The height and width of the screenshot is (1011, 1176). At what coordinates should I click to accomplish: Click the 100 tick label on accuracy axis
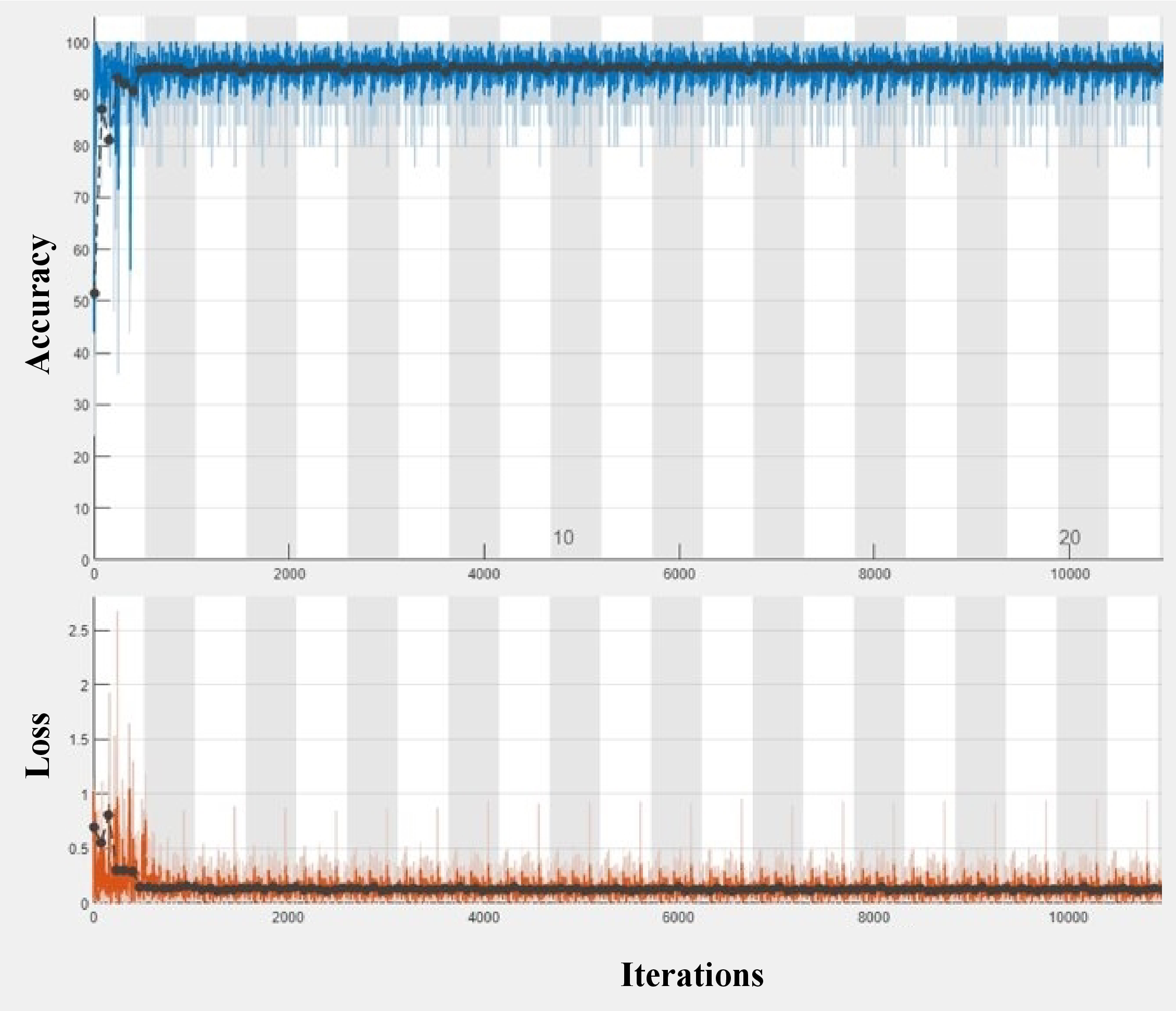78,43
